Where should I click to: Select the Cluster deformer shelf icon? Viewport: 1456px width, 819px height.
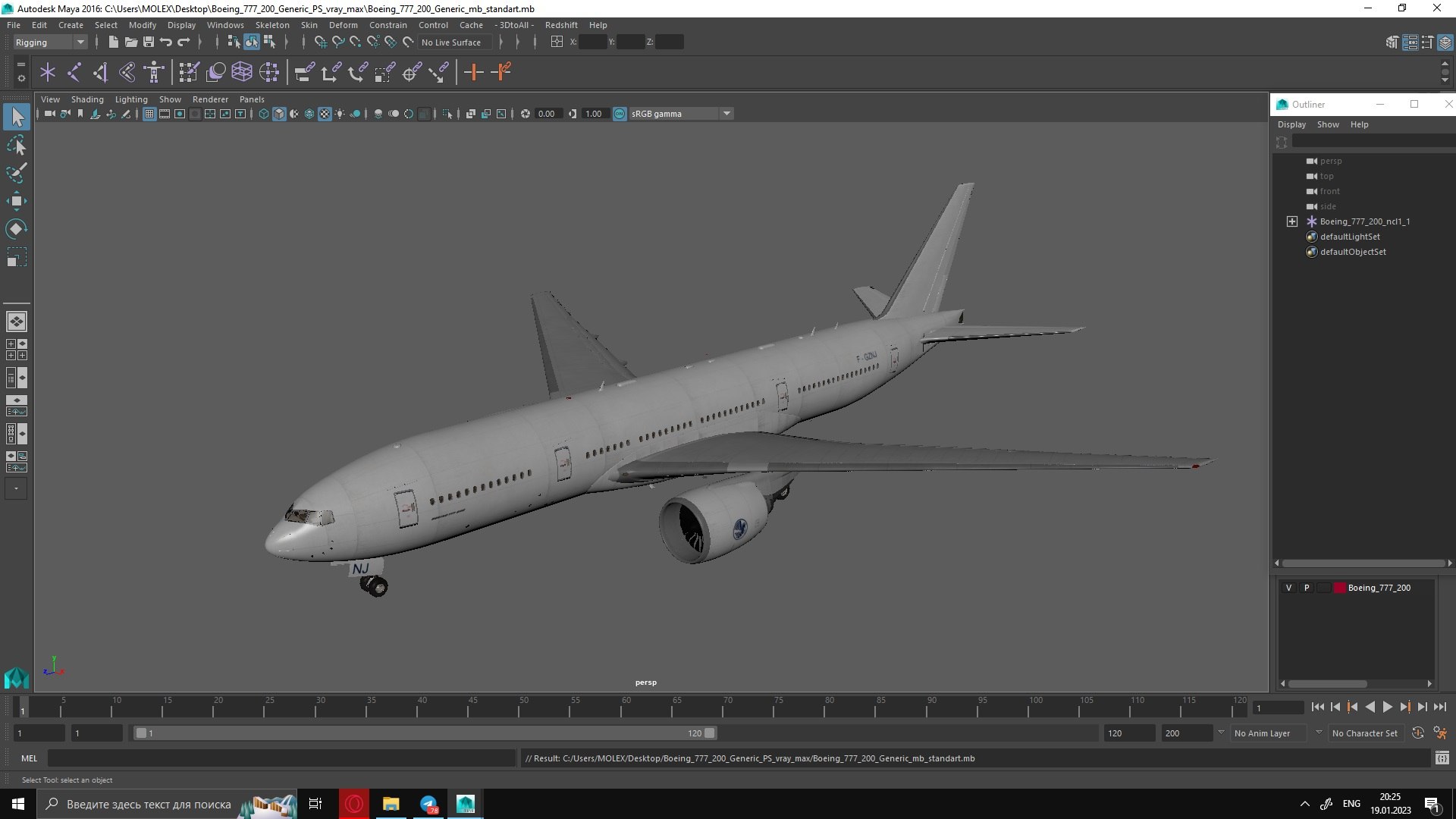[269, 72]
